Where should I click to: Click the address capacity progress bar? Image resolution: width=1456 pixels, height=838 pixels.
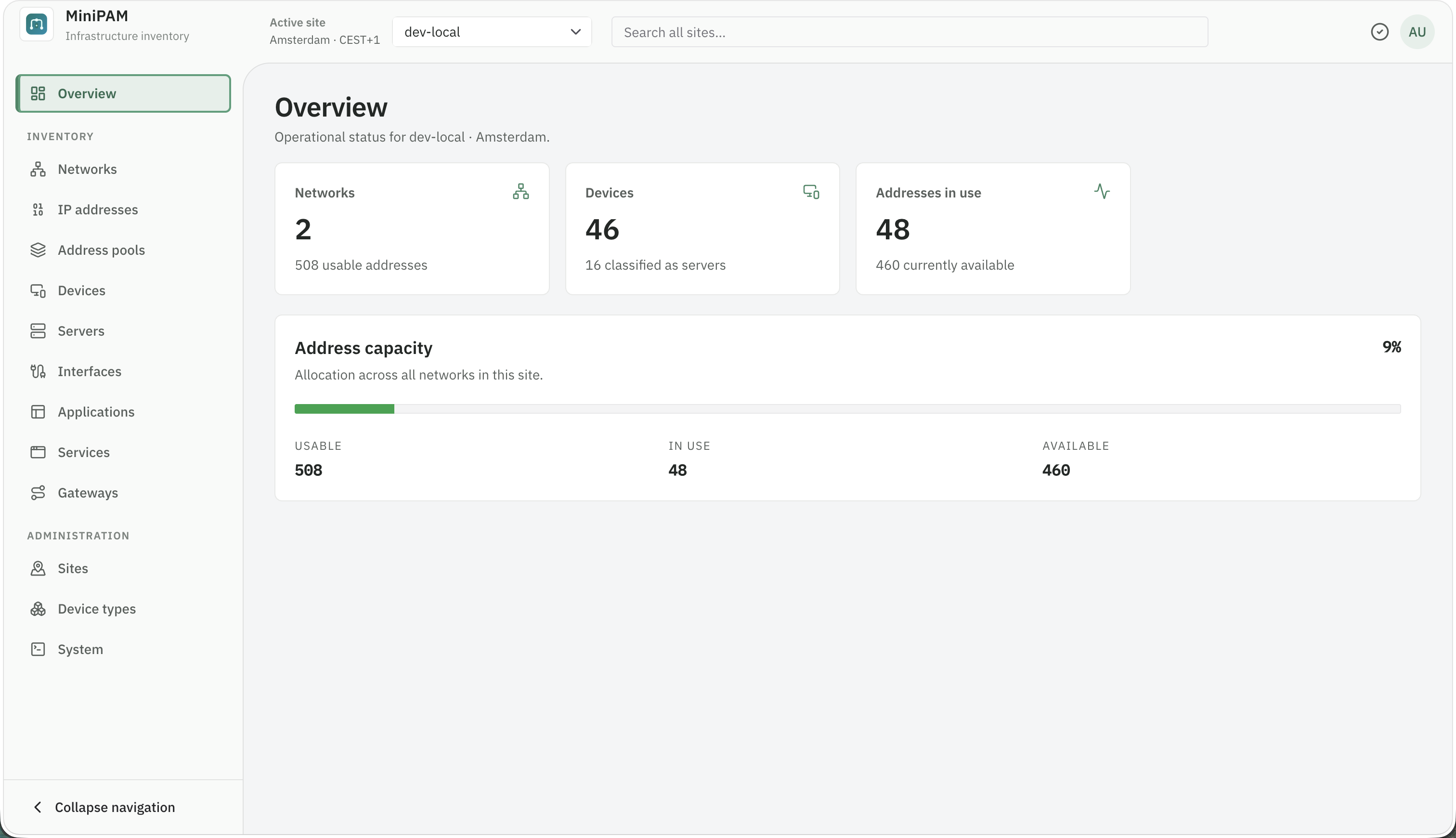[847, 409]
